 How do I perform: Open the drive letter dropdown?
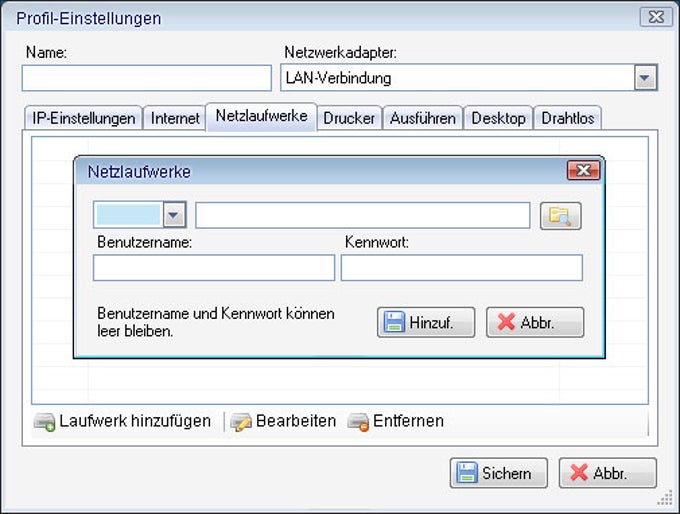(174, 214)
